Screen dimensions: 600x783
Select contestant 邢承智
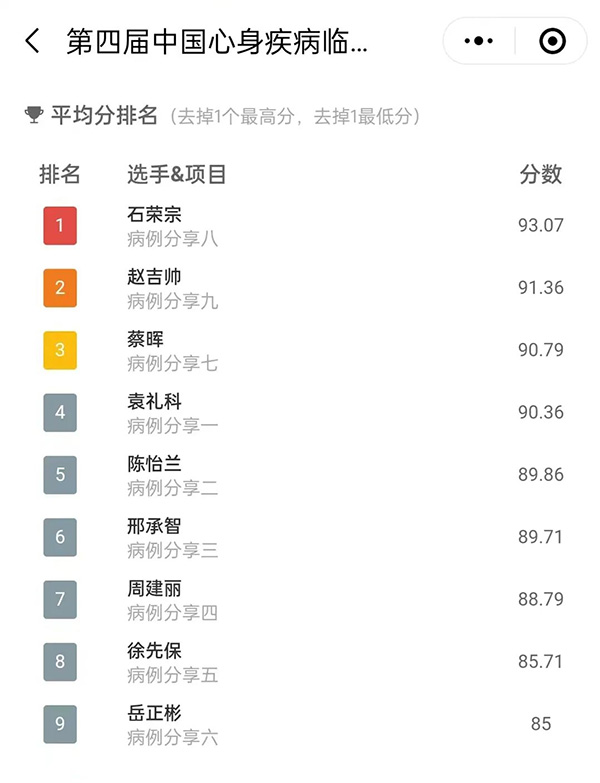click(x=154, y=526)
